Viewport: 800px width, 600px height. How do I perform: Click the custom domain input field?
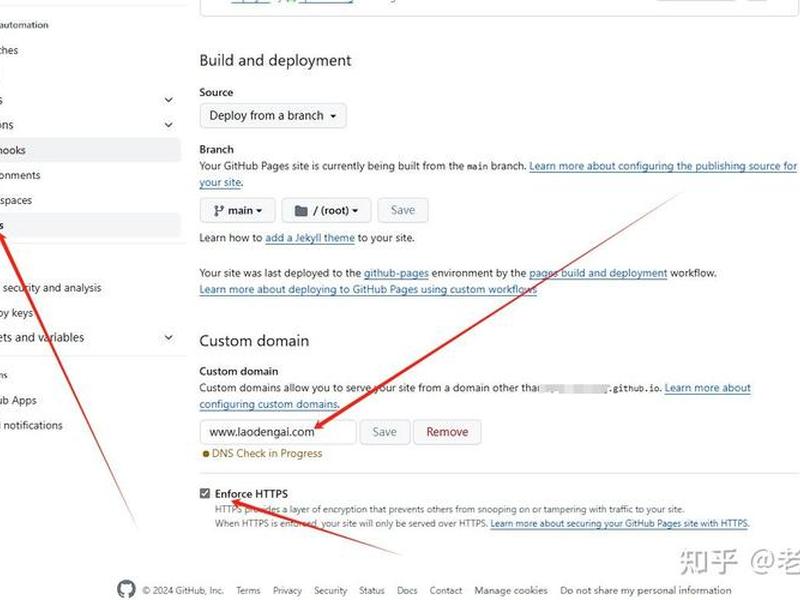point(278,432)
